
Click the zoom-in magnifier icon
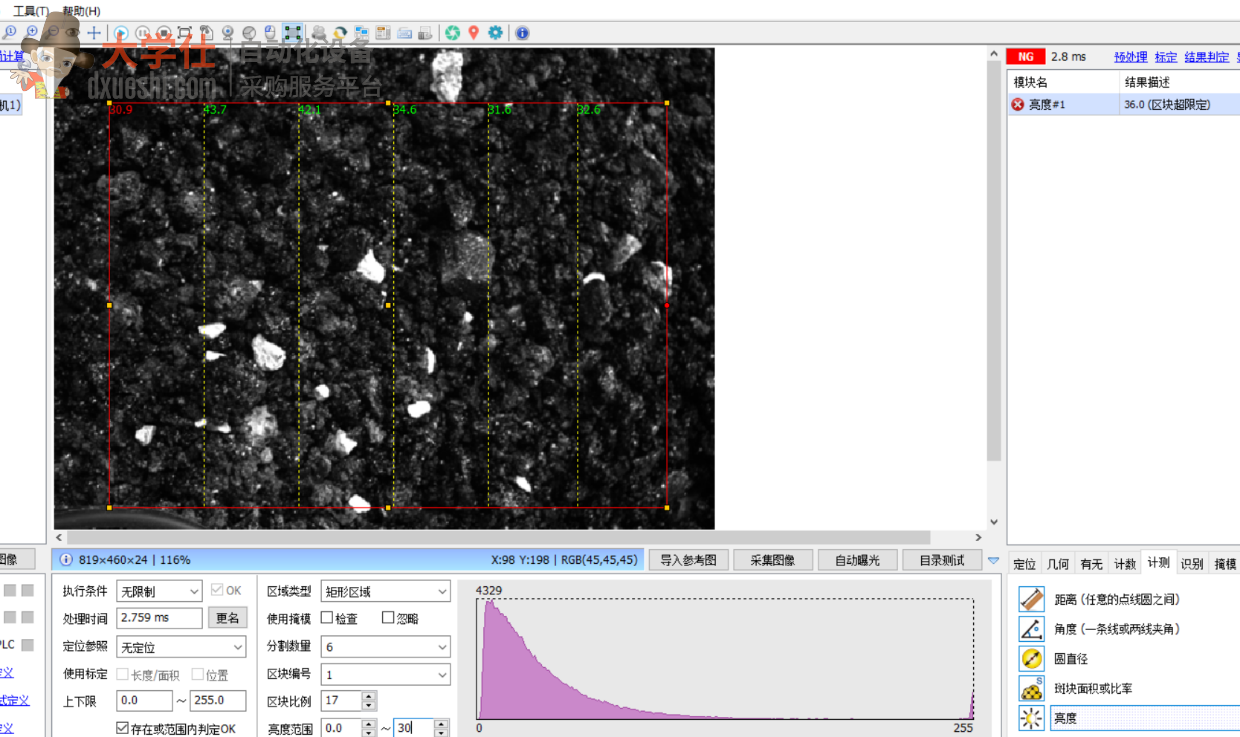tap(32, 32)
